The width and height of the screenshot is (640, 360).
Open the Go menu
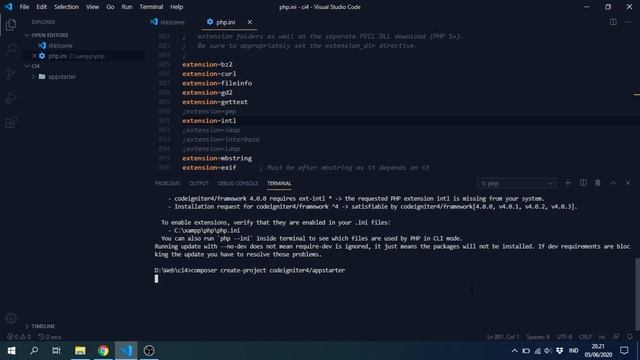(x=110, y=7)
